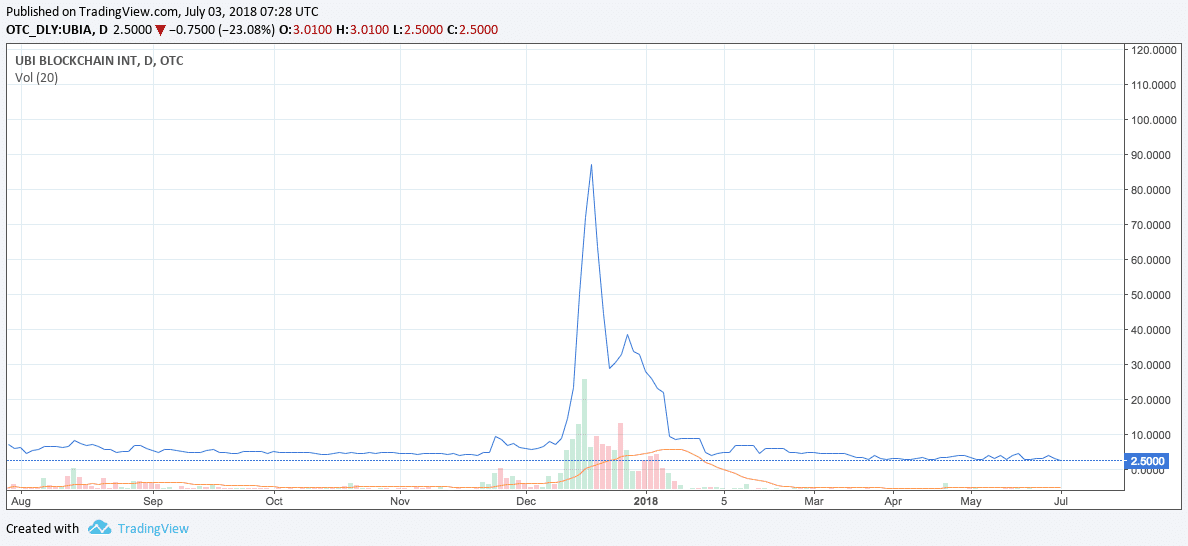Image resolution: width=1188 pixels, height=546 pixels.
Task: Click the tallest pink volume bar
Action: (620, 455)
